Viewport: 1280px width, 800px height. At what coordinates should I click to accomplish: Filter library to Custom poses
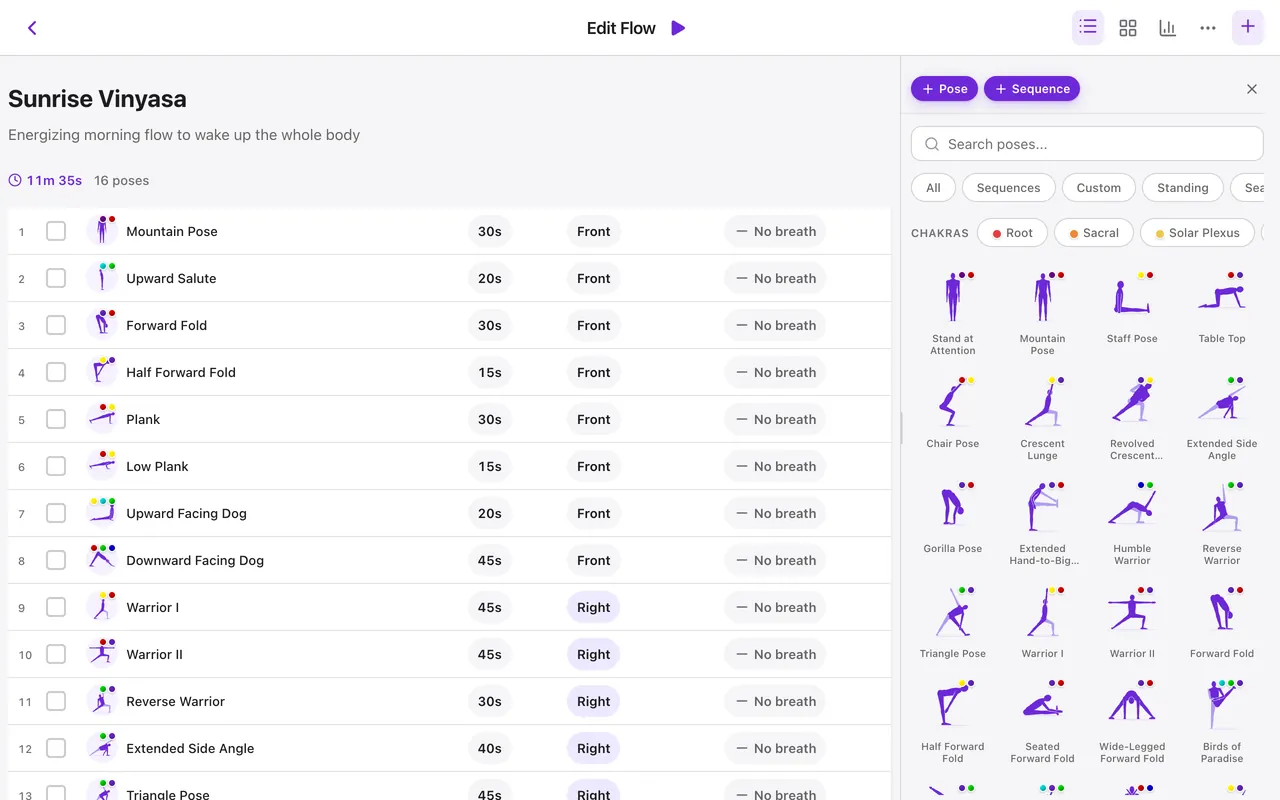[1099, 188]
